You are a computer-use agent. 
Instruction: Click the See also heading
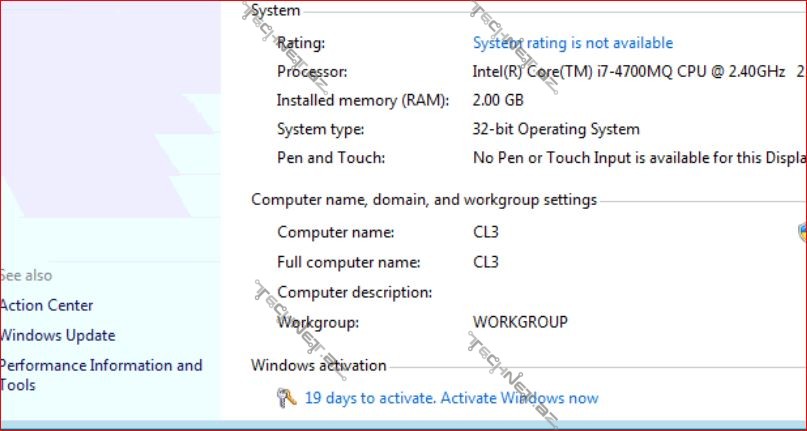26,276
